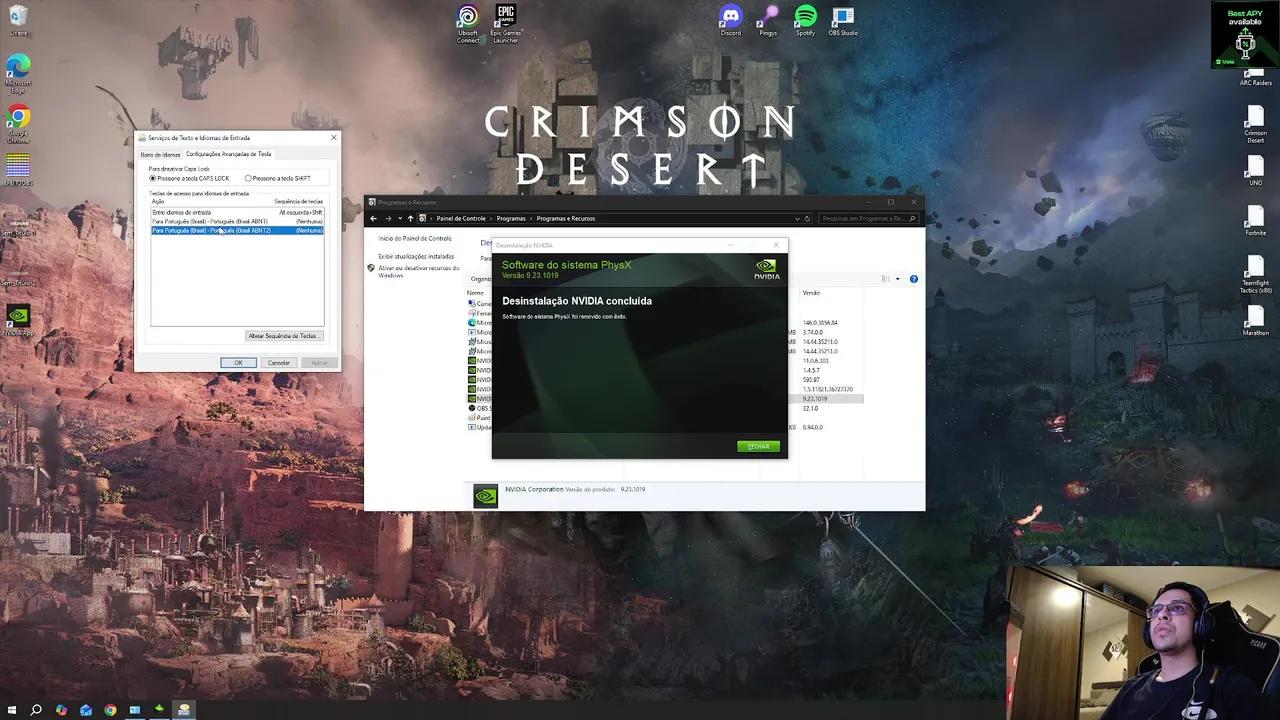
Task: Switch to the Barra de Idiomas tab
Action: [160, 155]
